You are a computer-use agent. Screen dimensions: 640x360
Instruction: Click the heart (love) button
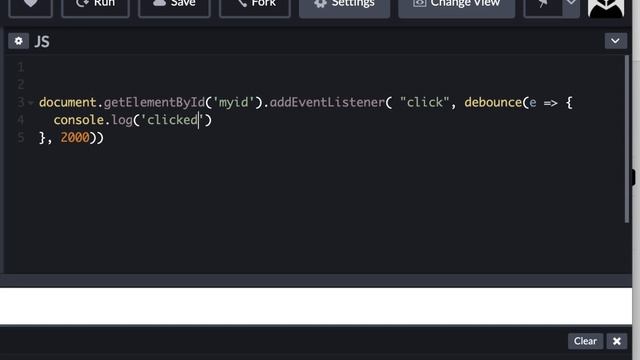(x=31, y=6)
